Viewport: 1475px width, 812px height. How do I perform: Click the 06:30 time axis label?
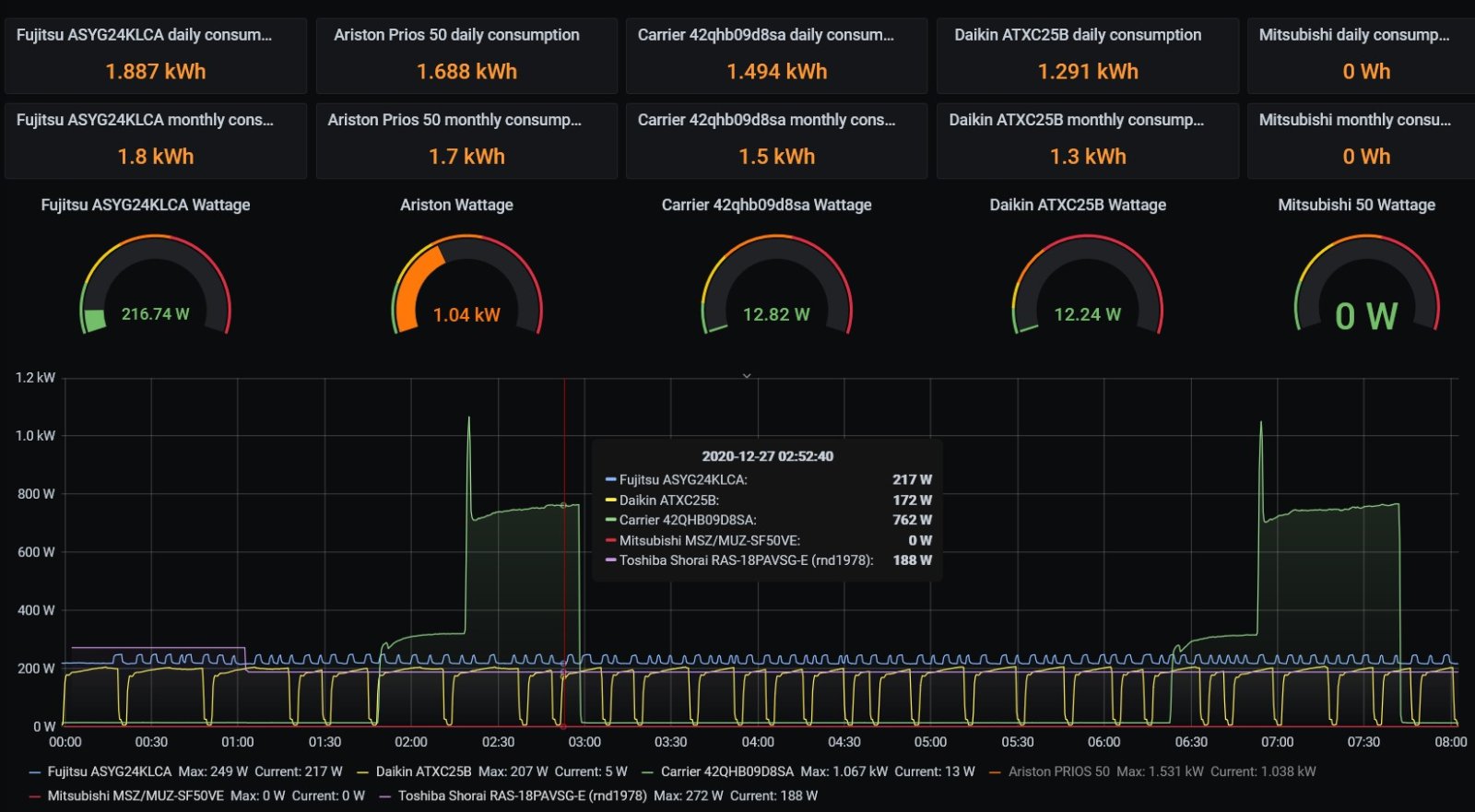click(1191, 742)
